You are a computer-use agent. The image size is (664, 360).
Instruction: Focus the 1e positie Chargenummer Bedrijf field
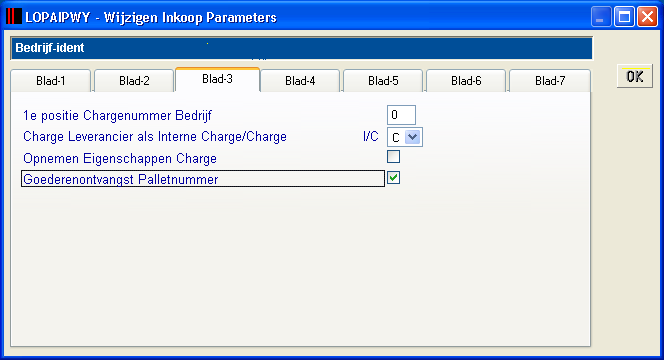401,115
